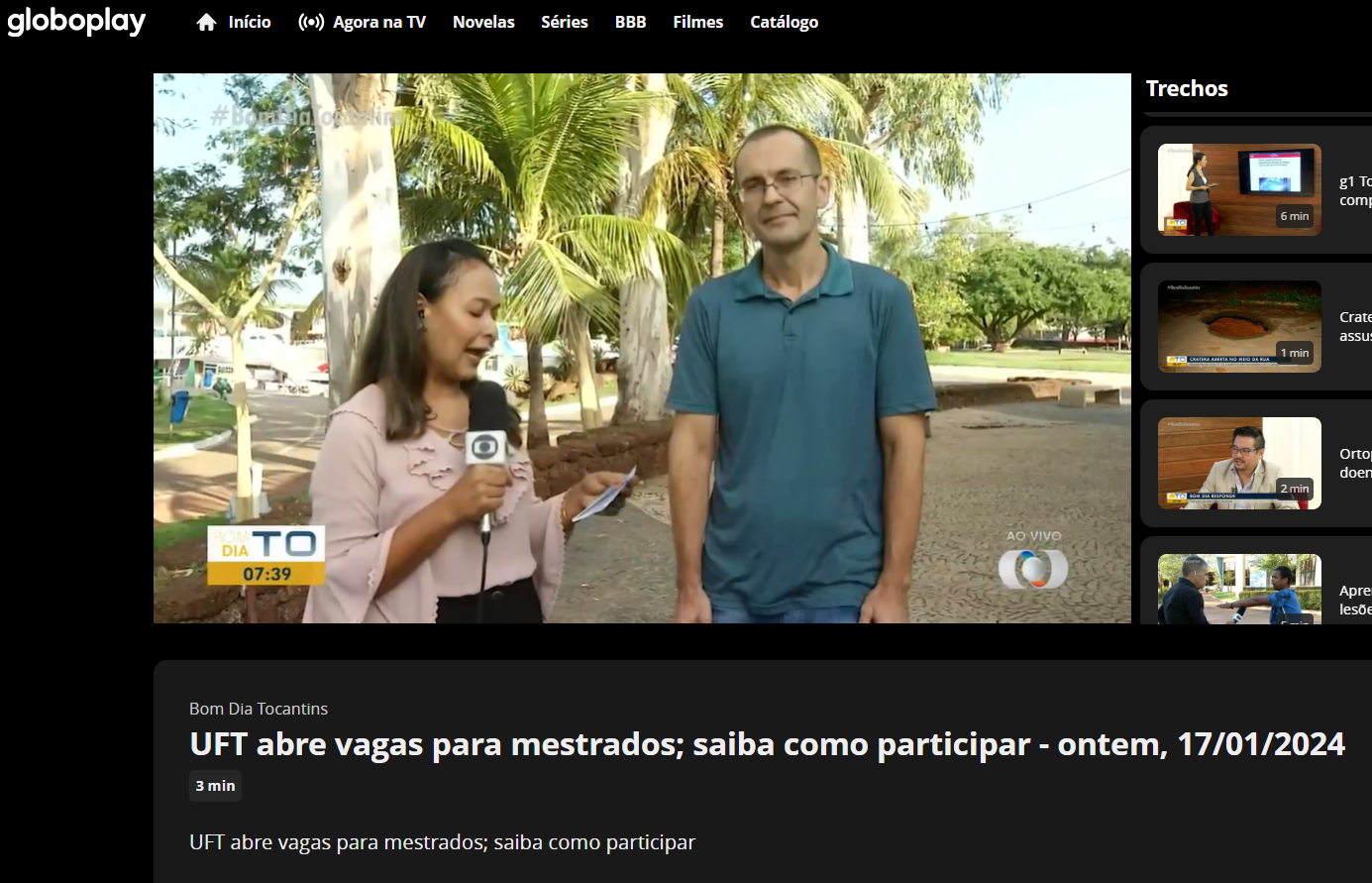Click the Bom Dia Tocantins program link
Screen dimensions: 1372x883
259,709
